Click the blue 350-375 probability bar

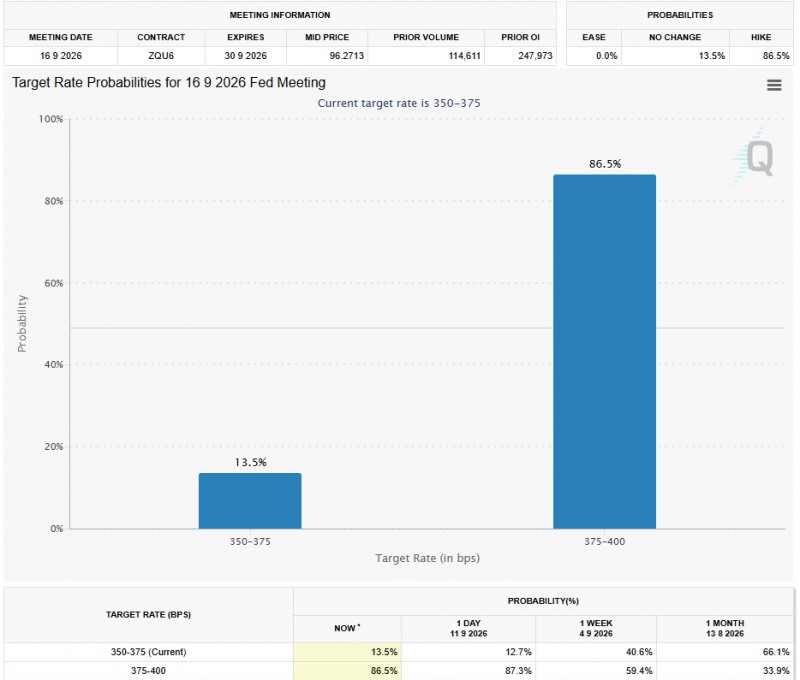(x=250, y=500)
